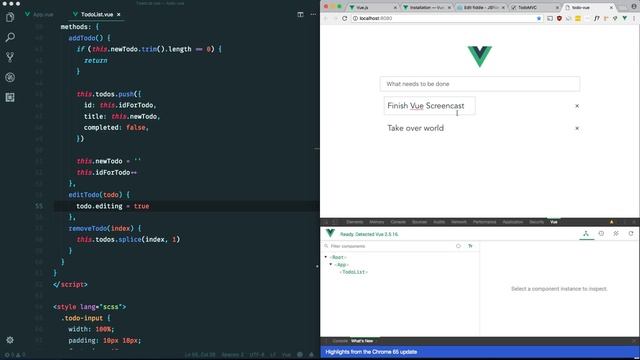640x360 pixels.
Task: Click the feedback smiley in status bar
Action: click(300, 355)
